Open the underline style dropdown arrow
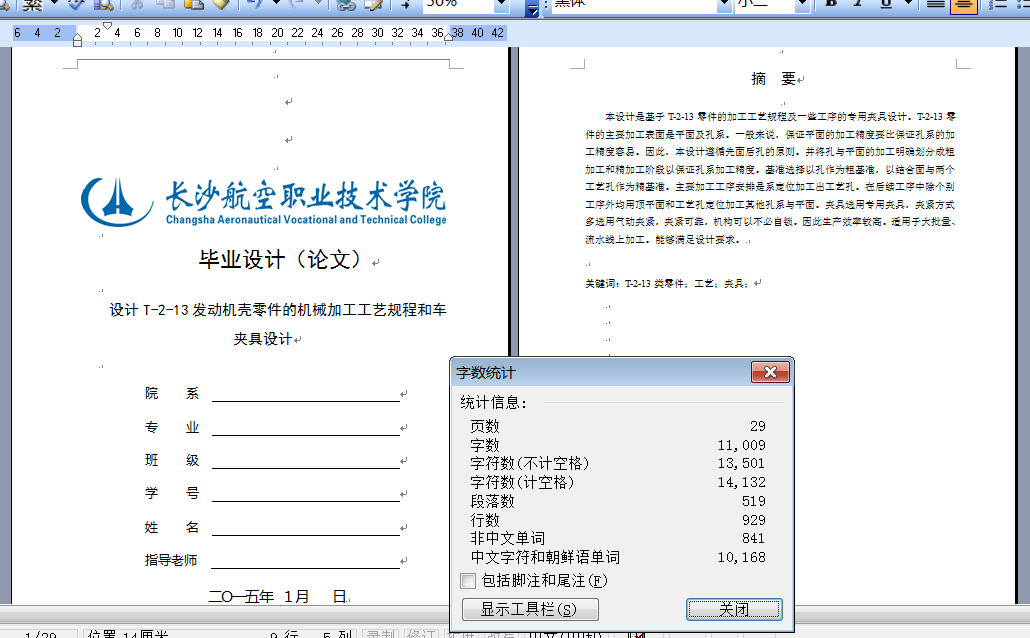1030x638 pixels. click(908, 4)
